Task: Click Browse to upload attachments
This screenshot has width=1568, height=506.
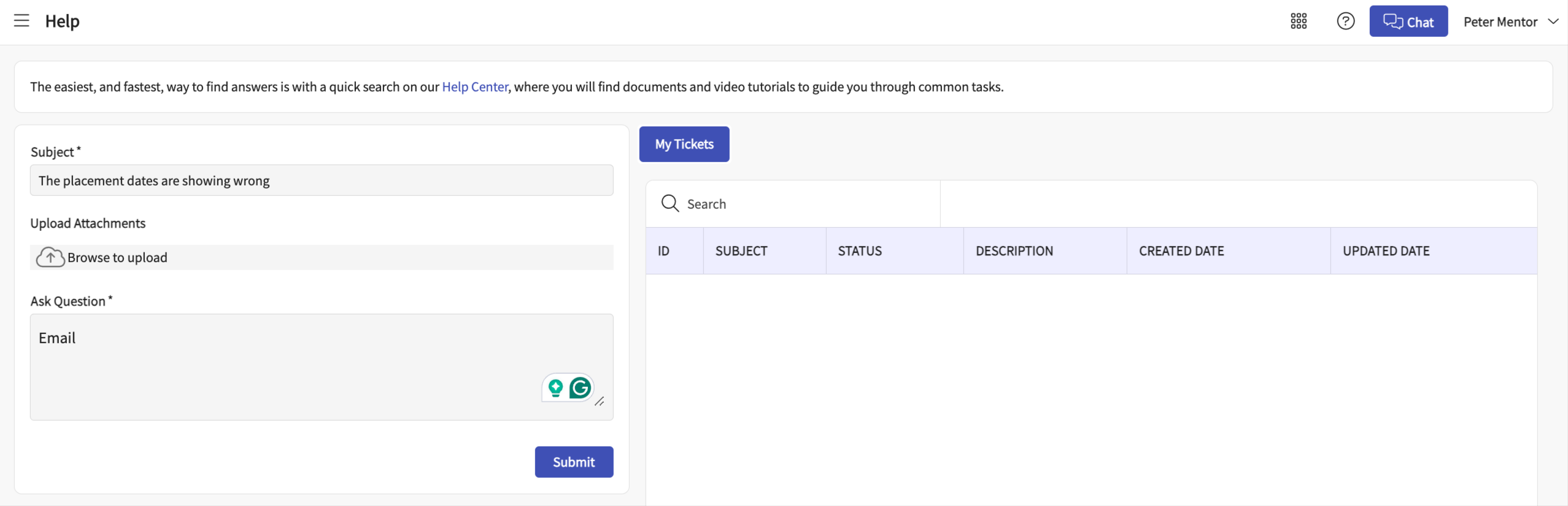Action: pyautogui.click(x=117, y=257)
